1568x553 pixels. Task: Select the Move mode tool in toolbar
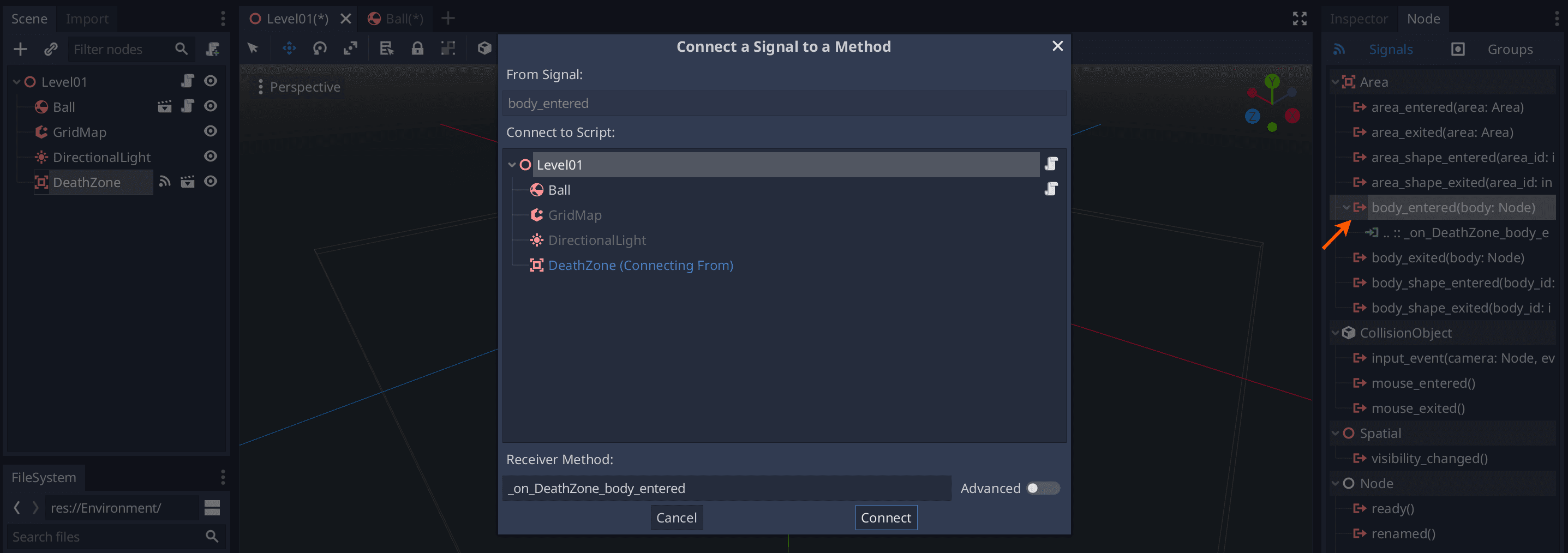289,48
